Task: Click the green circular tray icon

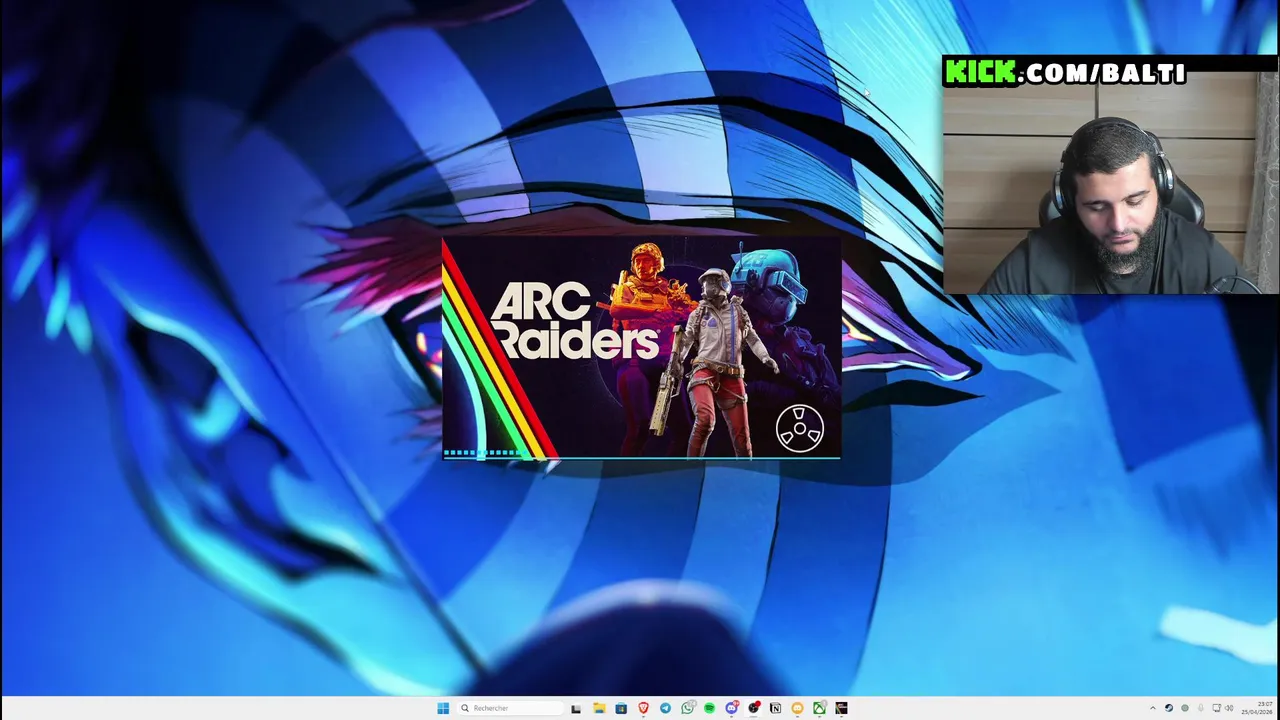Action: [x=1185, y=708]
